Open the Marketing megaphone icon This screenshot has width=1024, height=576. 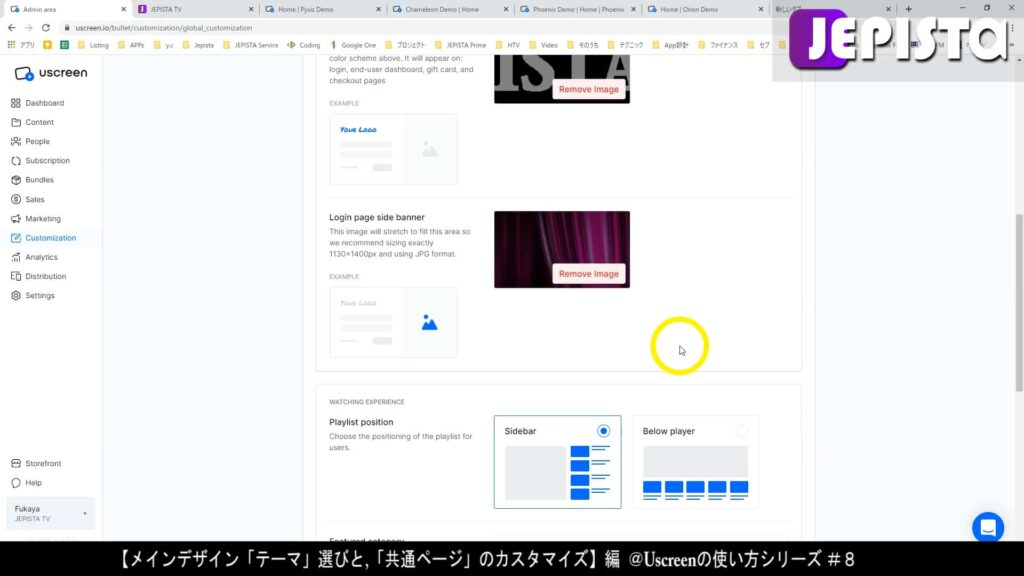tap(16, 219)
